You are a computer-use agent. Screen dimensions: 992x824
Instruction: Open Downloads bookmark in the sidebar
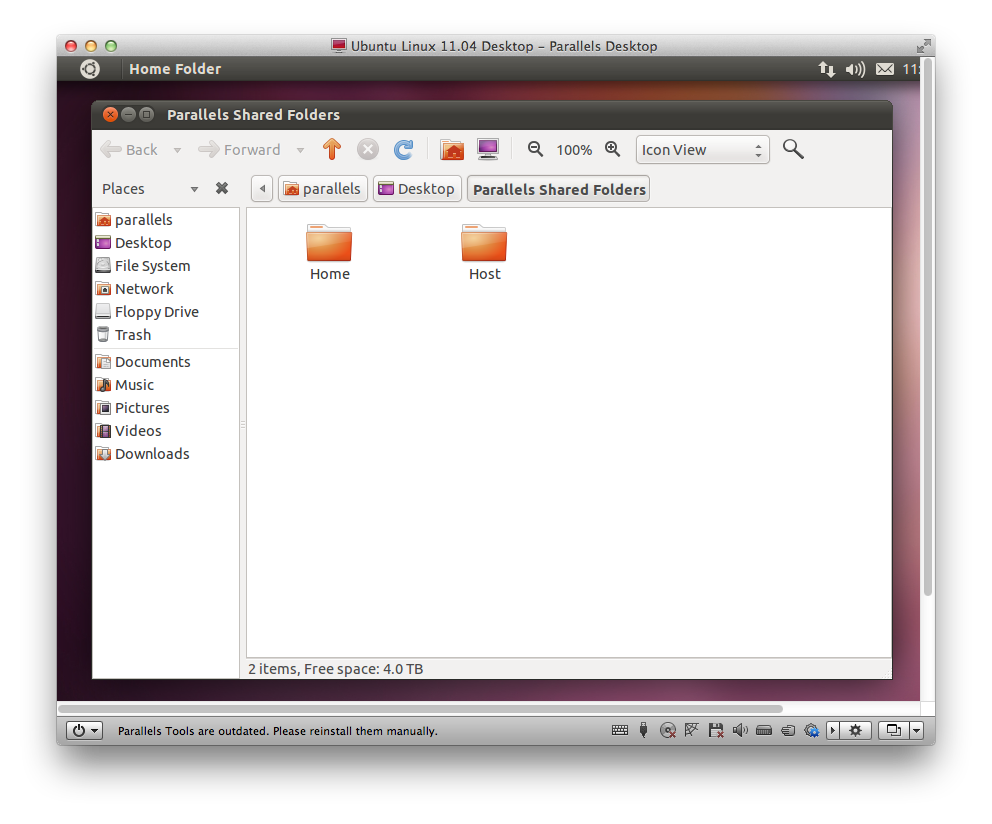point(166,454)
